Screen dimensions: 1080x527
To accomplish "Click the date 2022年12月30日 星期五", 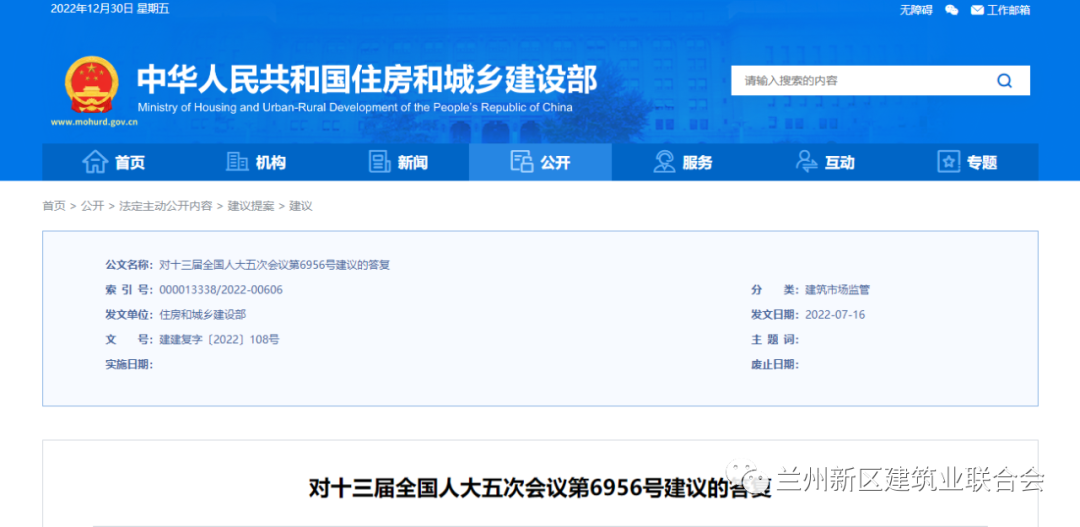I will 110,9.
